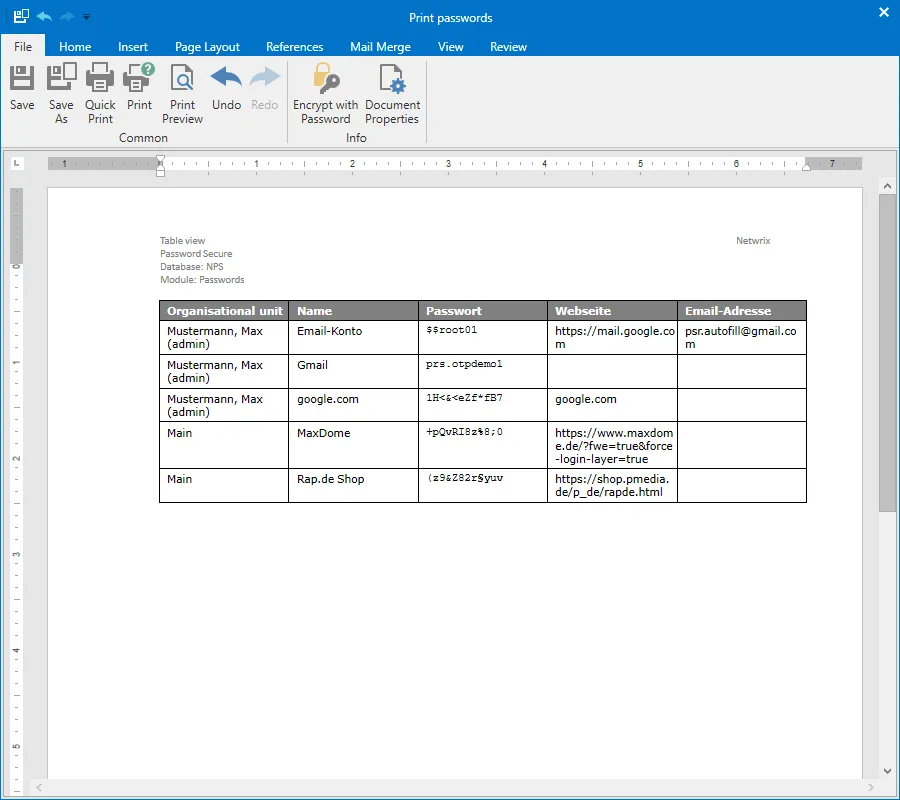Click the title bar undo arrow
The width and height of the screenshot is (900, 800).
point(44,17)
